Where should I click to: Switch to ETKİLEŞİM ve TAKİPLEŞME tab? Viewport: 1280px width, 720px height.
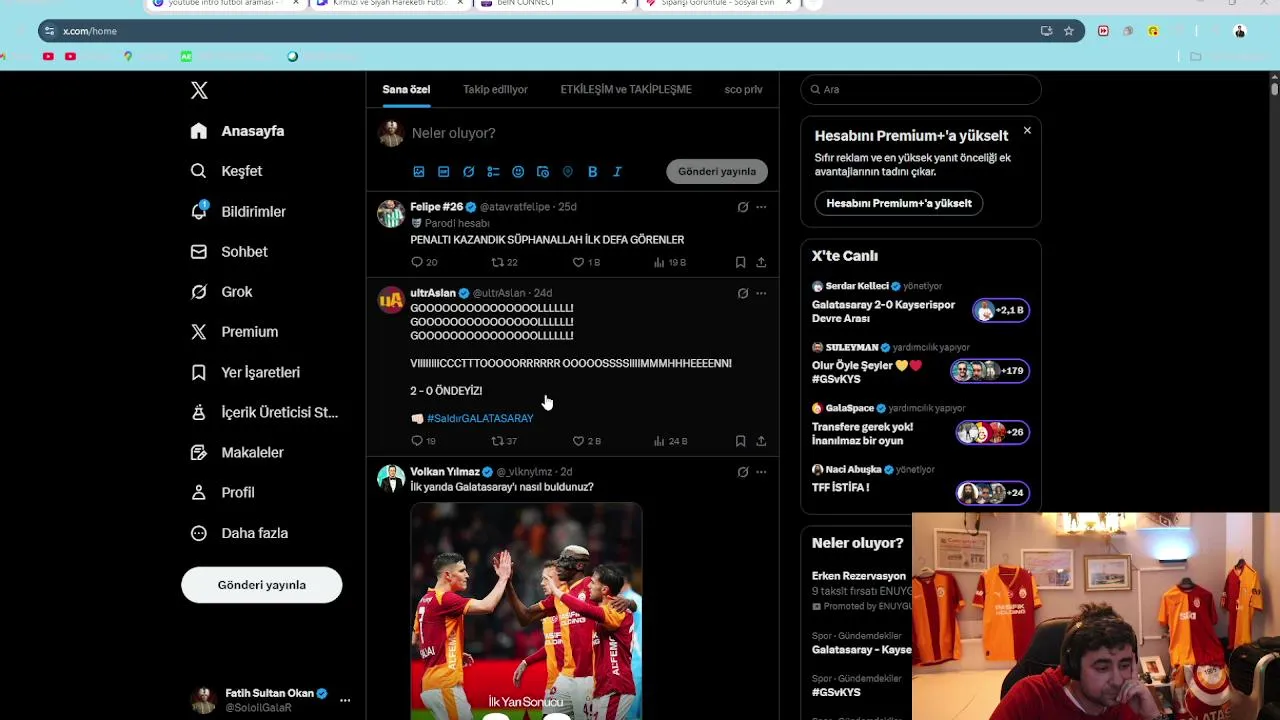[626, 89]
